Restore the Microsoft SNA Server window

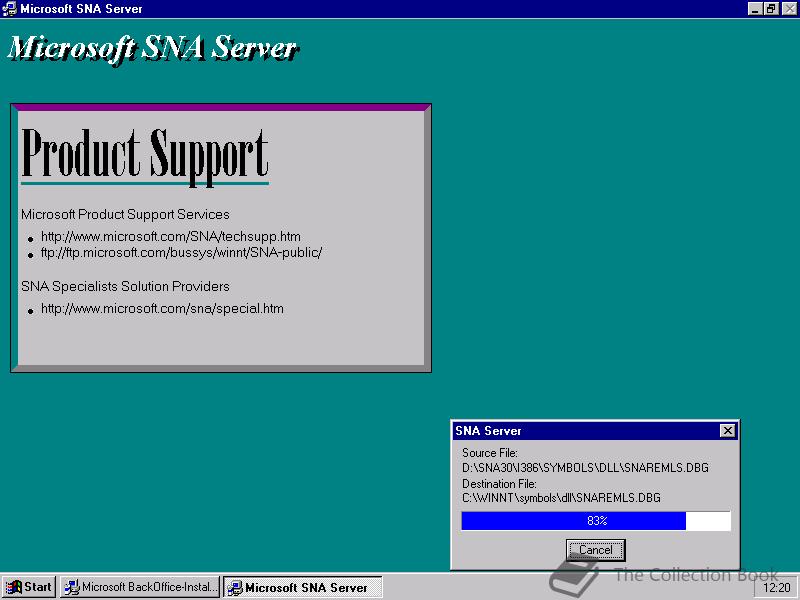770,9
